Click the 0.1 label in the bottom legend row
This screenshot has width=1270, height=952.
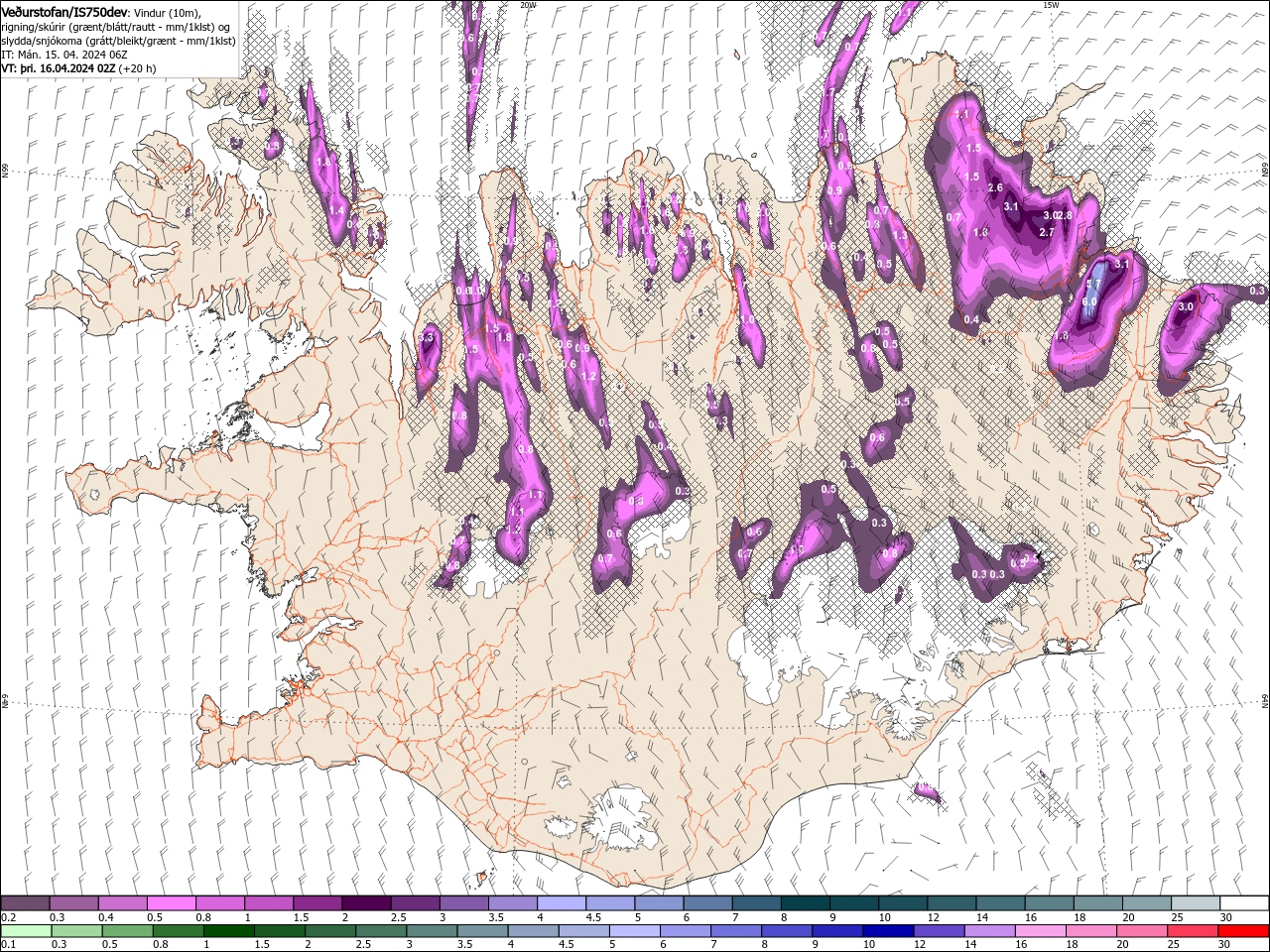[x=8, y=945]
